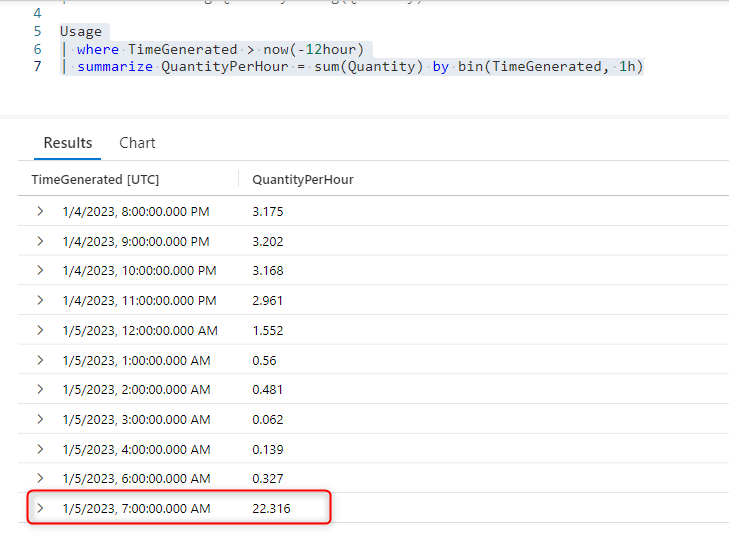Click the where TimeGenerated query line
The height and width of the screenshot is (538, 729).
click(x=222, y=49)
